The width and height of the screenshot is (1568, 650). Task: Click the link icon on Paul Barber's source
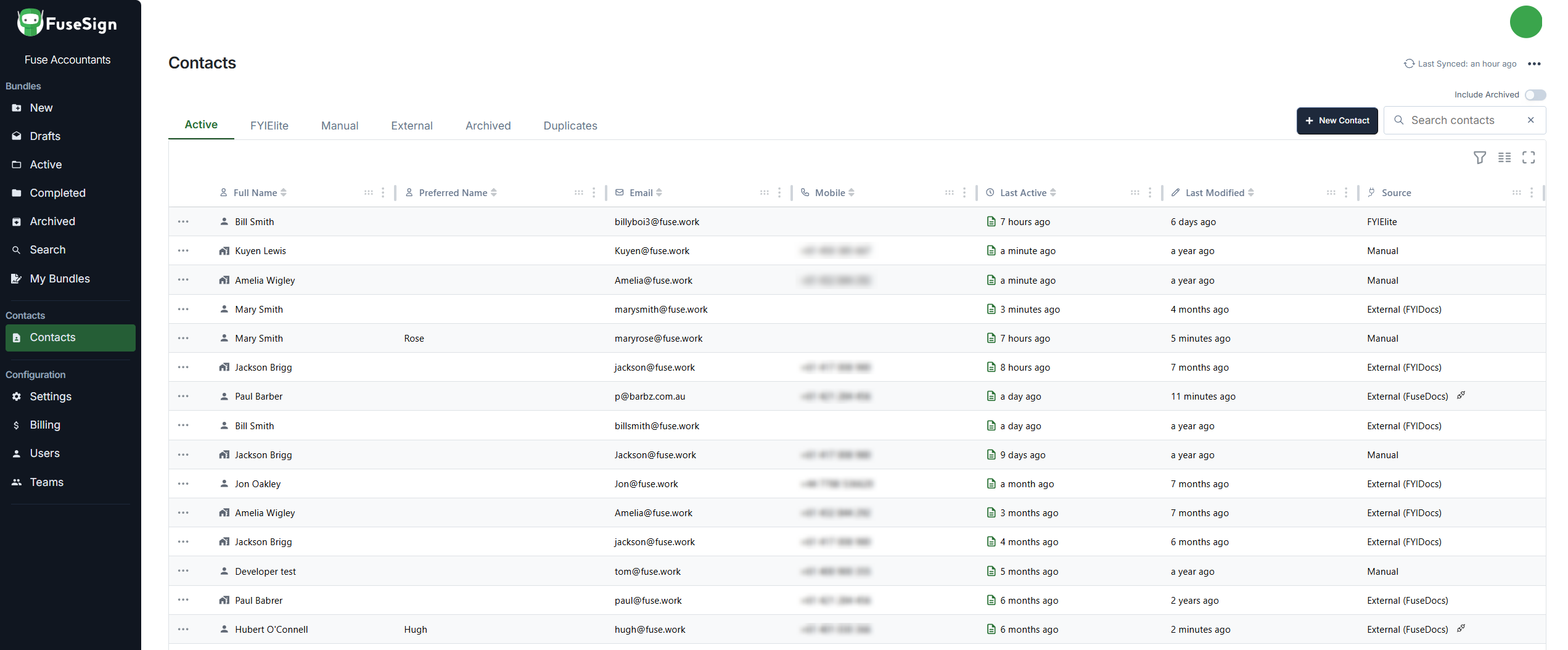(1461, 395)
